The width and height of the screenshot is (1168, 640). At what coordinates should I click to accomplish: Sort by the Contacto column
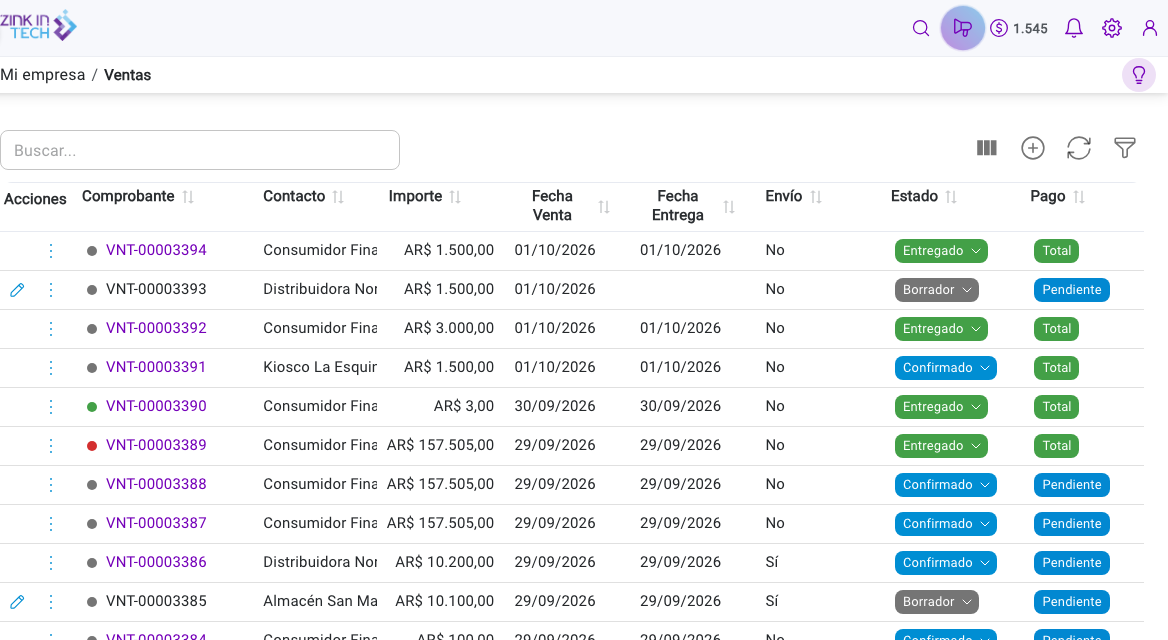[338, 197]
